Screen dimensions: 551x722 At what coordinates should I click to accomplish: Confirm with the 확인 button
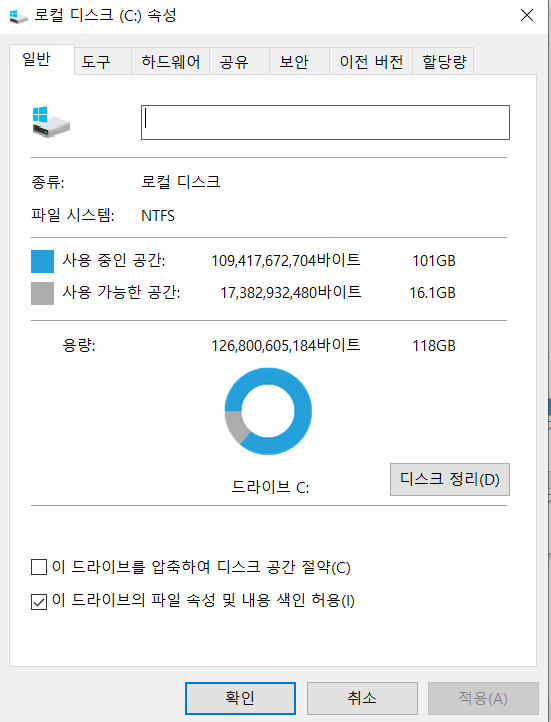[240, 698]
